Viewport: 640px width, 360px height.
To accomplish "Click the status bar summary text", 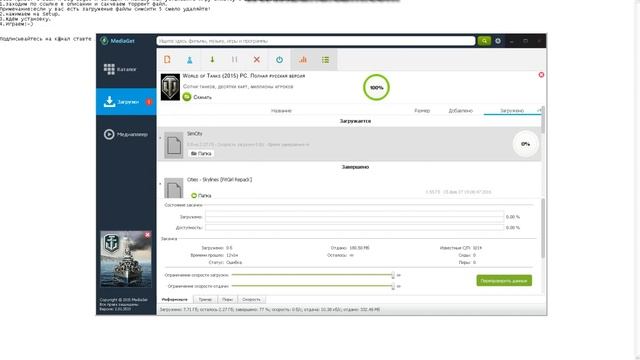I will 269,310.
